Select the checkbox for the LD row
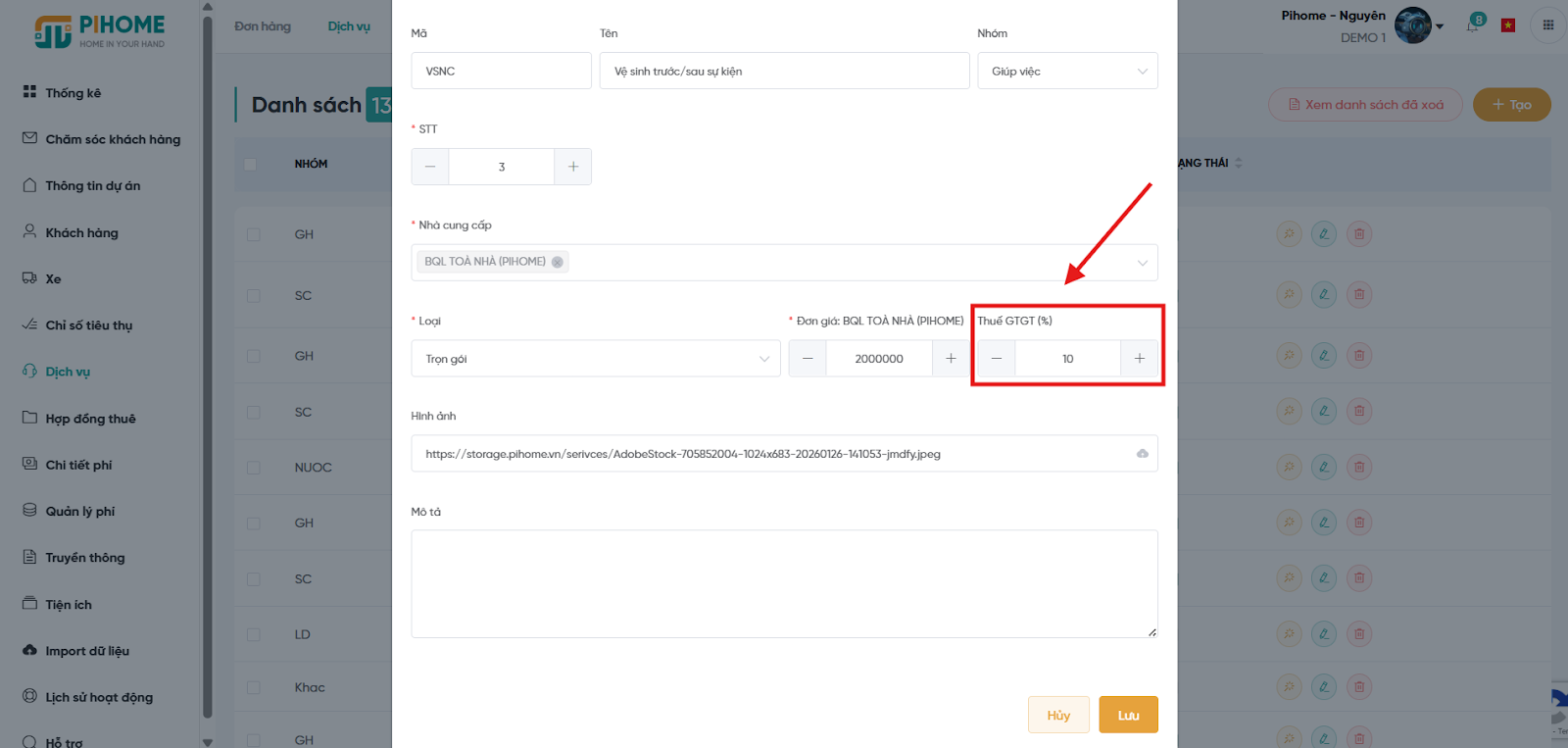Screen dimensions: 1568x748 pyautogui.click(x=254, y=634)
